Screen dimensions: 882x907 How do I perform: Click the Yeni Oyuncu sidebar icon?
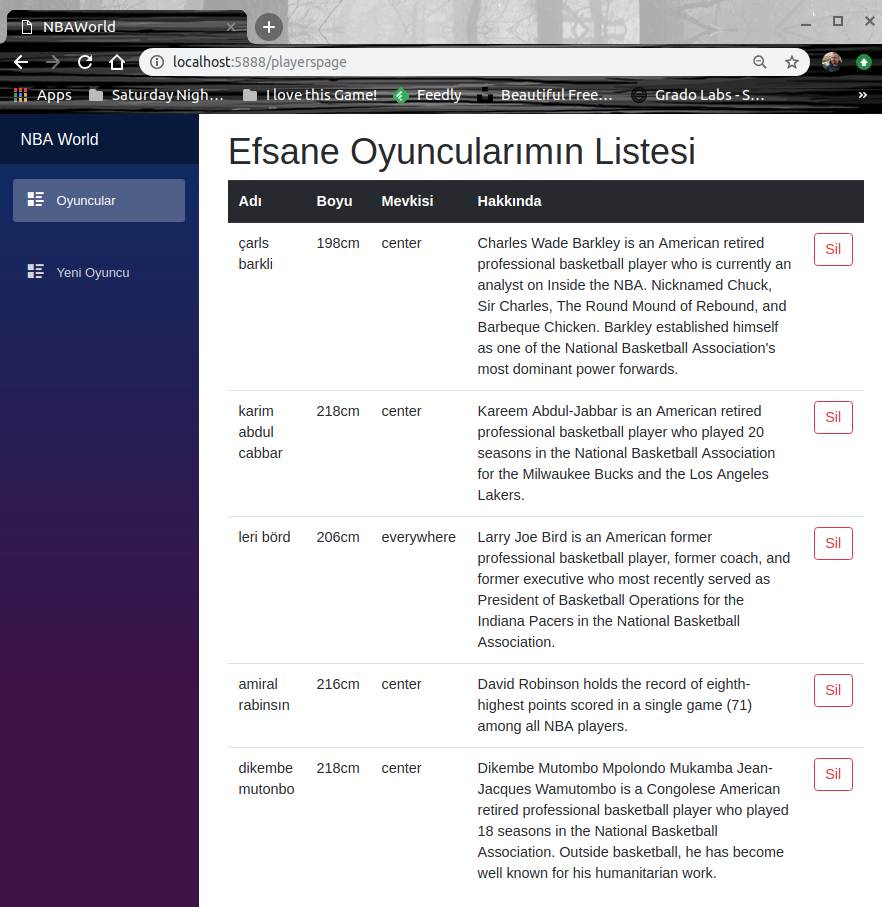pyautogui.click(x=36, y=272)
